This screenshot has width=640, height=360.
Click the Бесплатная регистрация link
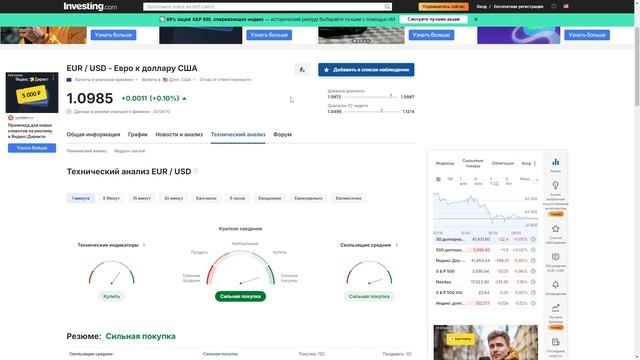pos(518,7)
